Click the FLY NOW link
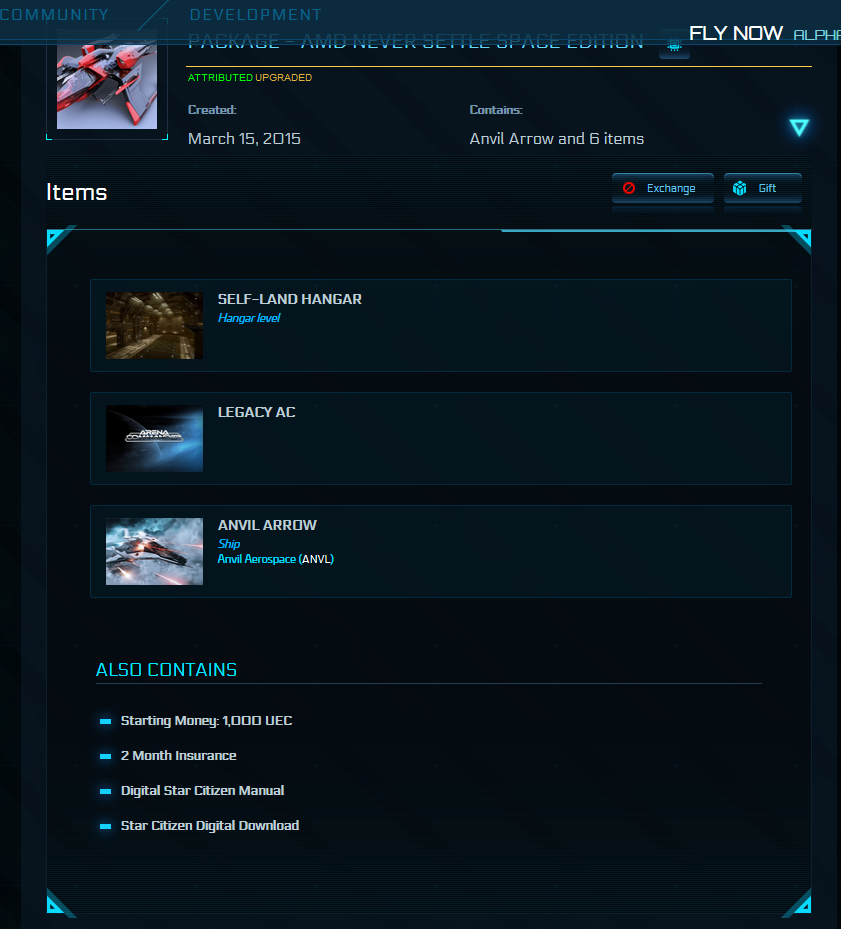The width and height of the screenshot is (841, 929). point(736,33)
